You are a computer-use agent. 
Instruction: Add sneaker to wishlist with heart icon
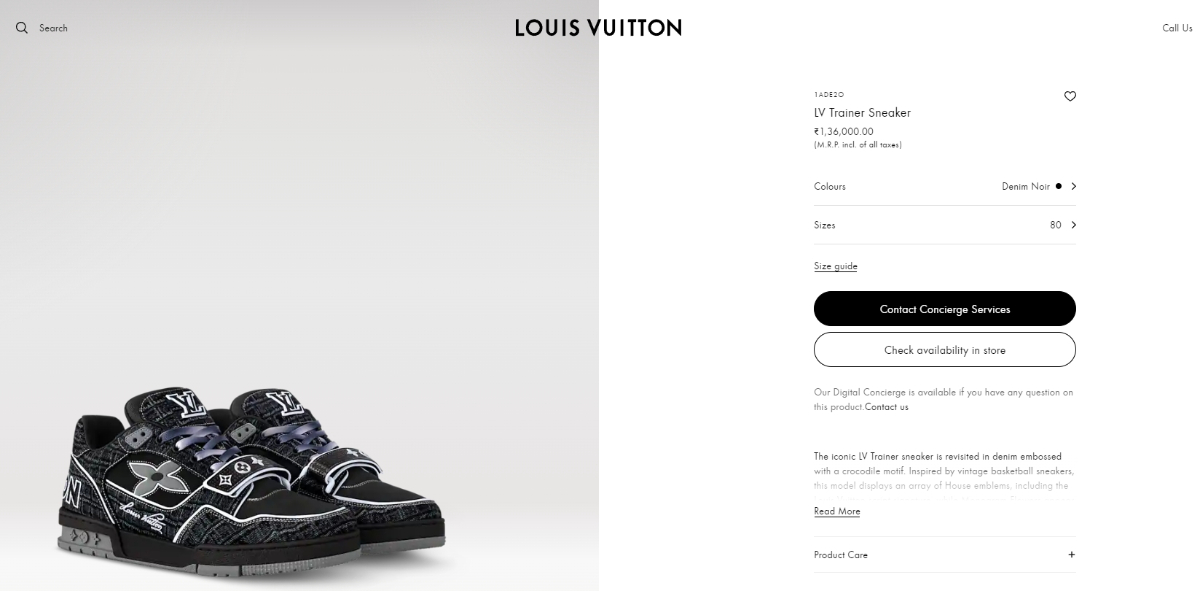point(1070,96)
